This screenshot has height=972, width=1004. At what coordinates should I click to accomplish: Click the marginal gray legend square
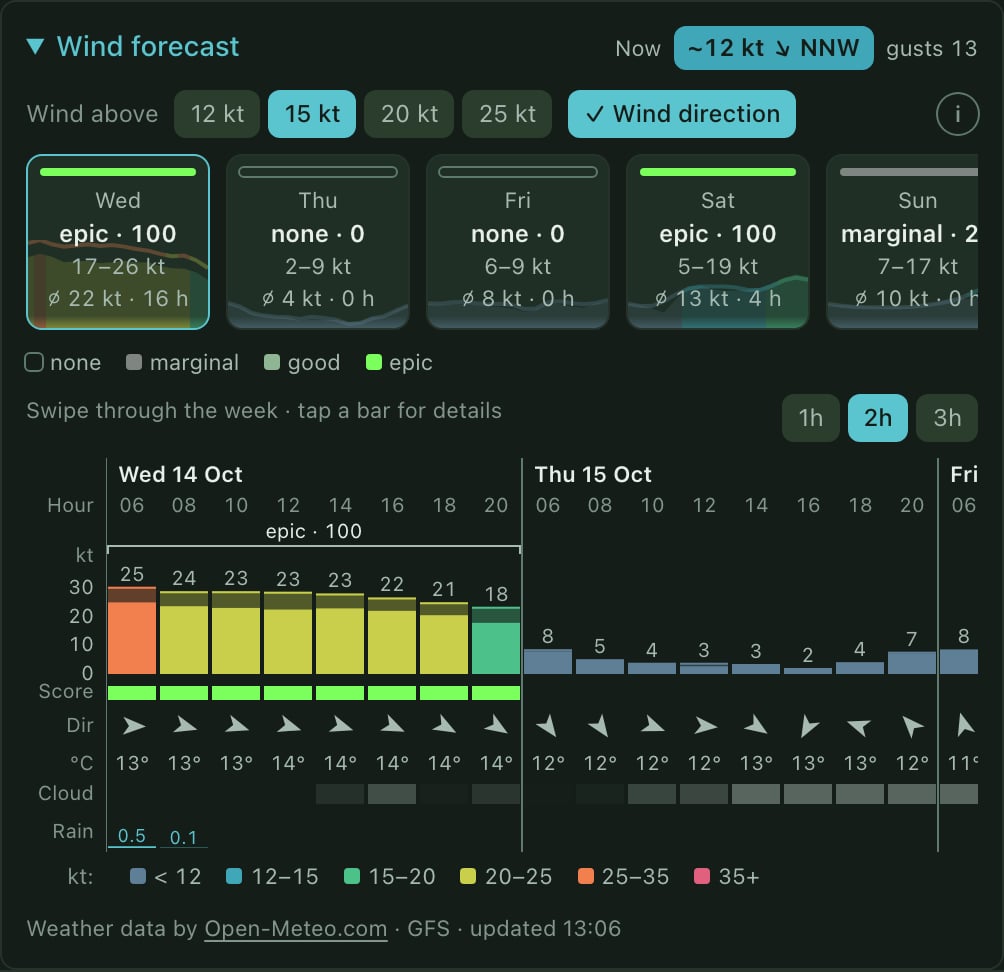[x=134, y=362]
